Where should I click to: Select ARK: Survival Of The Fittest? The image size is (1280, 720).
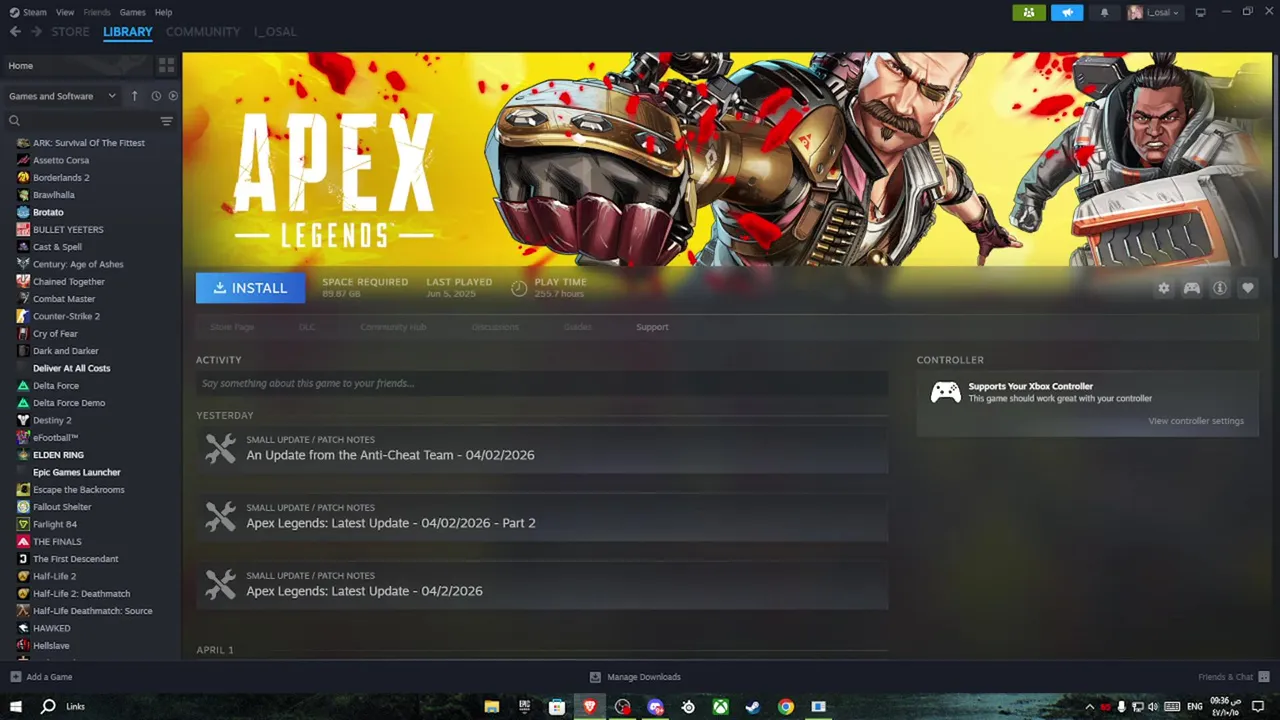click(90, 143)
